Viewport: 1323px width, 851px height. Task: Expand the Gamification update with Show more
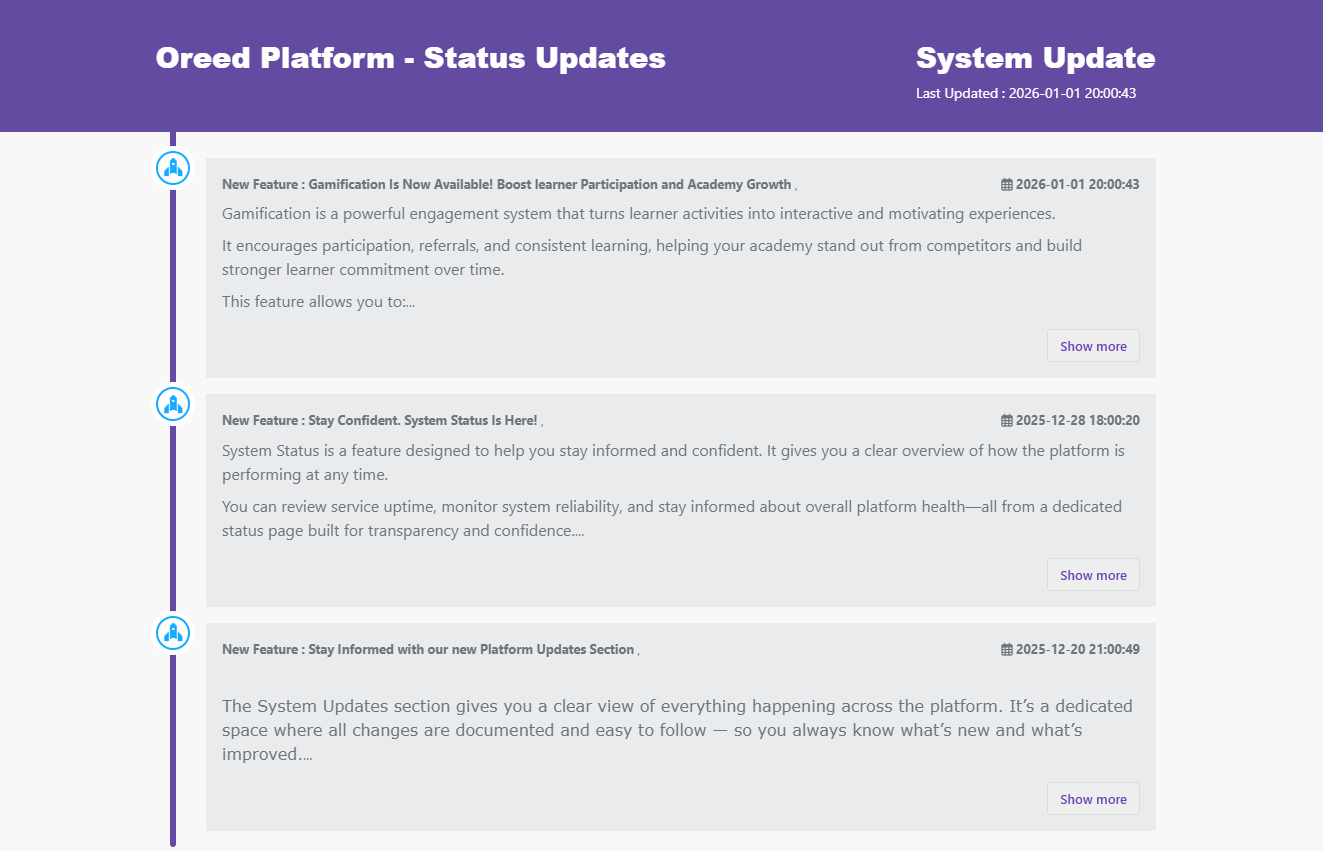click(x=1092, y=346)
